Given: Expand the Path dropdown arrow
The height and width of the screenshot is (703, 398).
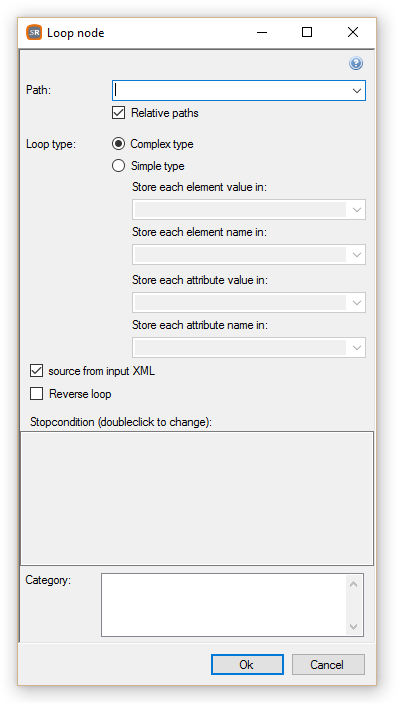Looking at the screenshot, I should point(357,91).
